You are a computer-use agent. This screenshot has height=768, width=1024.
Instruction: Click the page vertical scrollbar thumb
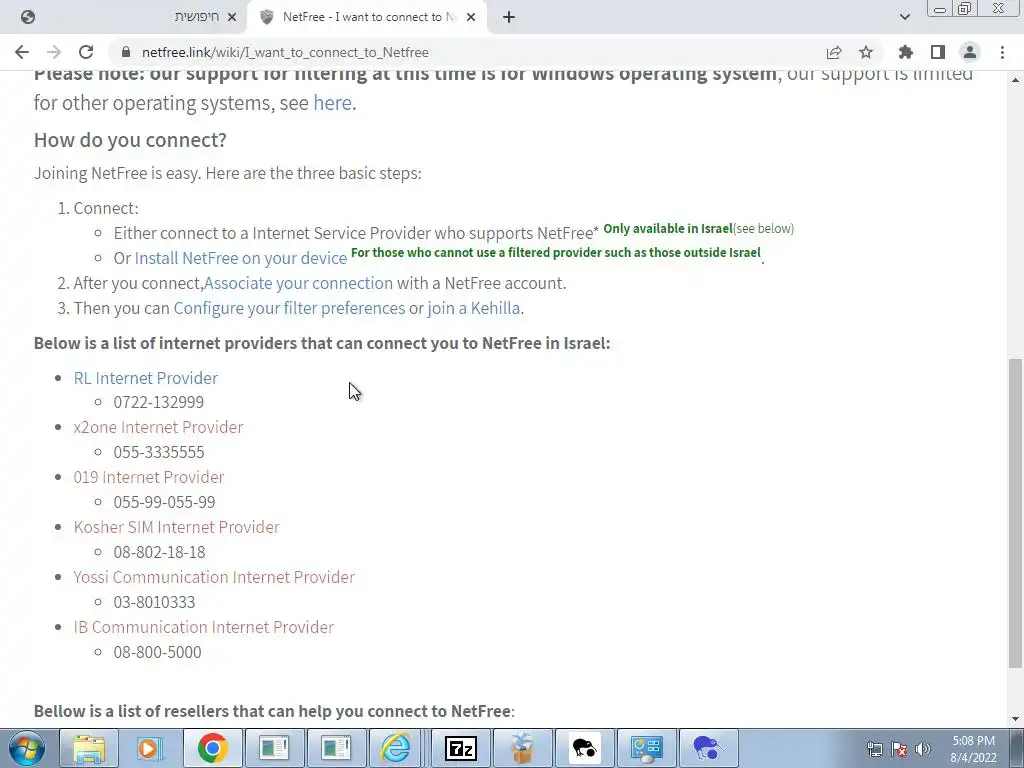(1016, 513)
